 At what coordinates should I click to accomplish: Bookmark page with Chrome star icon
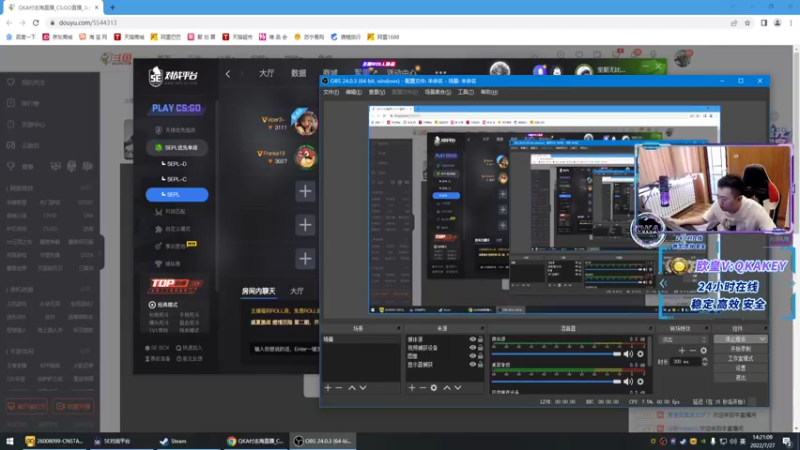click(x=747, y=23)
